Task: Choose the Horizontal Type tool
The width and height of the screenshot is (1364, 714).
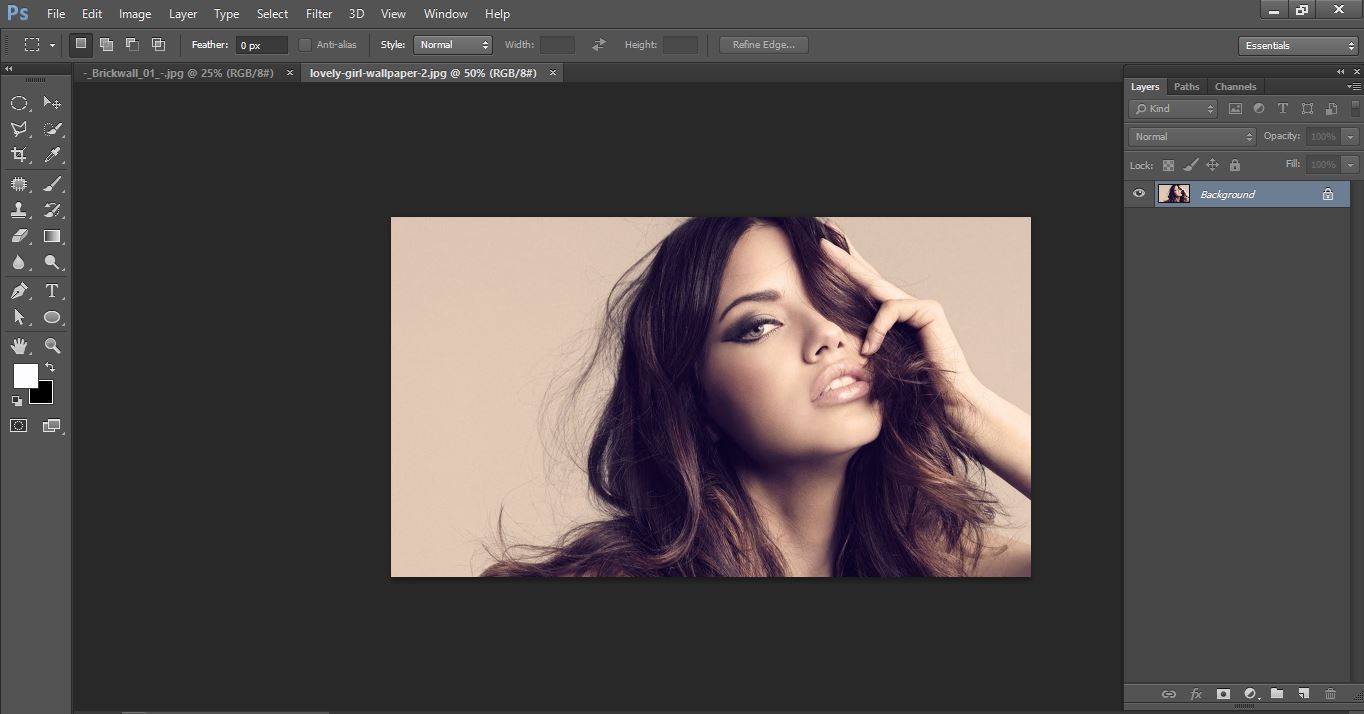Action: [x=52, y=291]
